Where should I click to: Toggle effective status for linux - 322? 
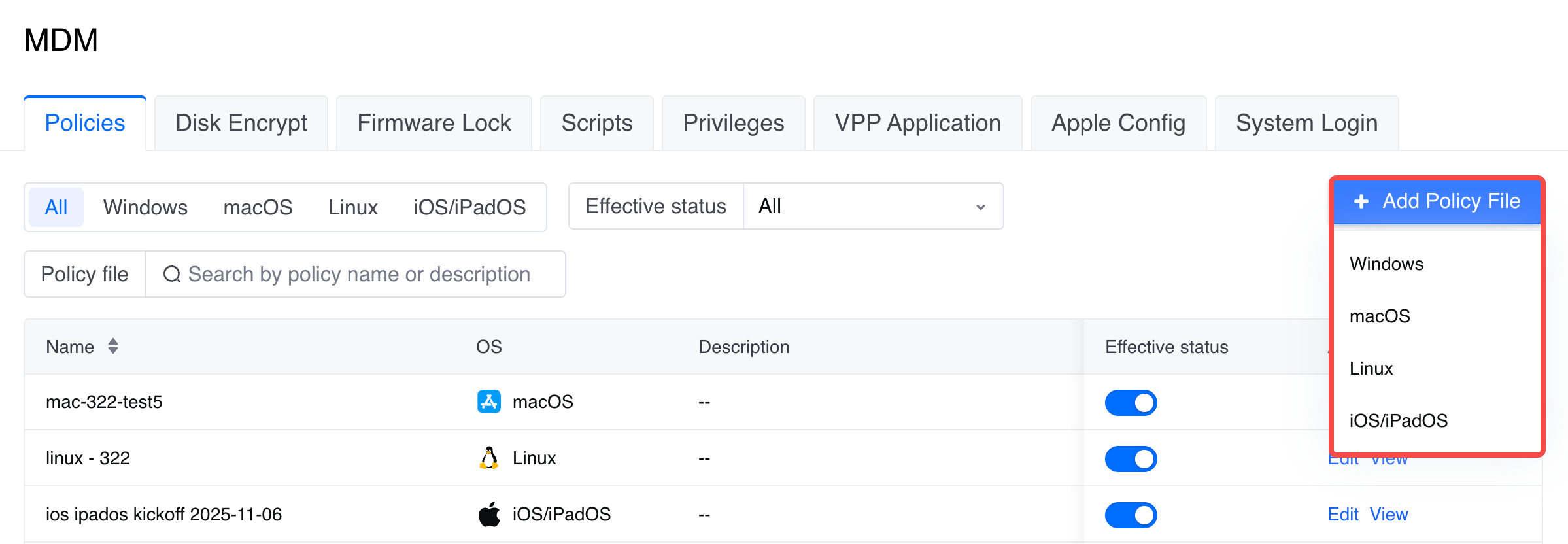pyautogui.click(x=1131, y=459)
